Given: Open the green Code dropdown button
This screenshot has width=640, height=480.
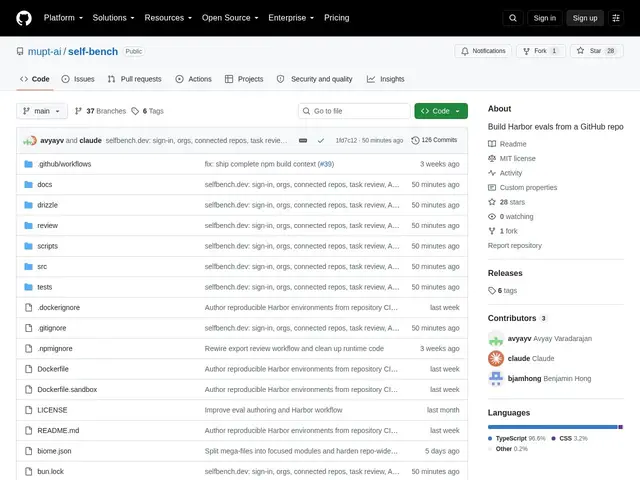Looking at the screenshot, I should click(441, 111).
